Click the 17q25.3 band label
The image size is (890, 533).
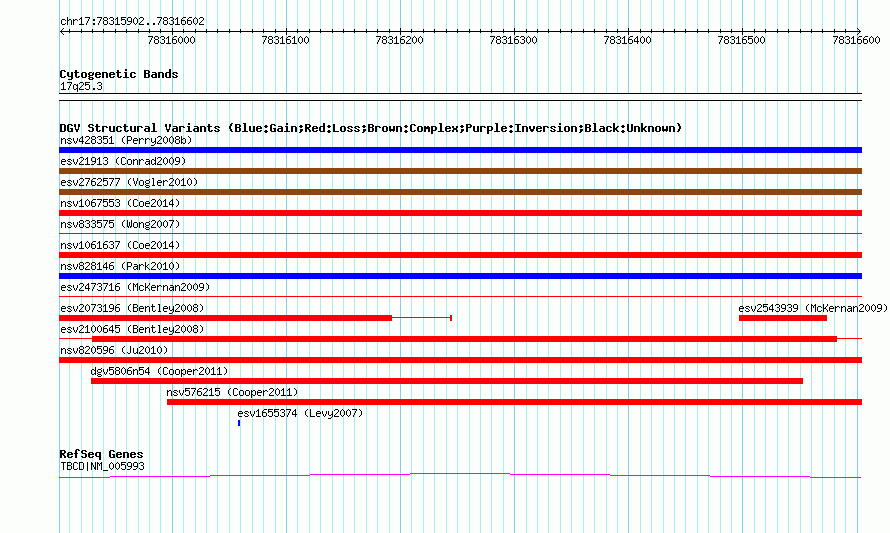point(81,86)
